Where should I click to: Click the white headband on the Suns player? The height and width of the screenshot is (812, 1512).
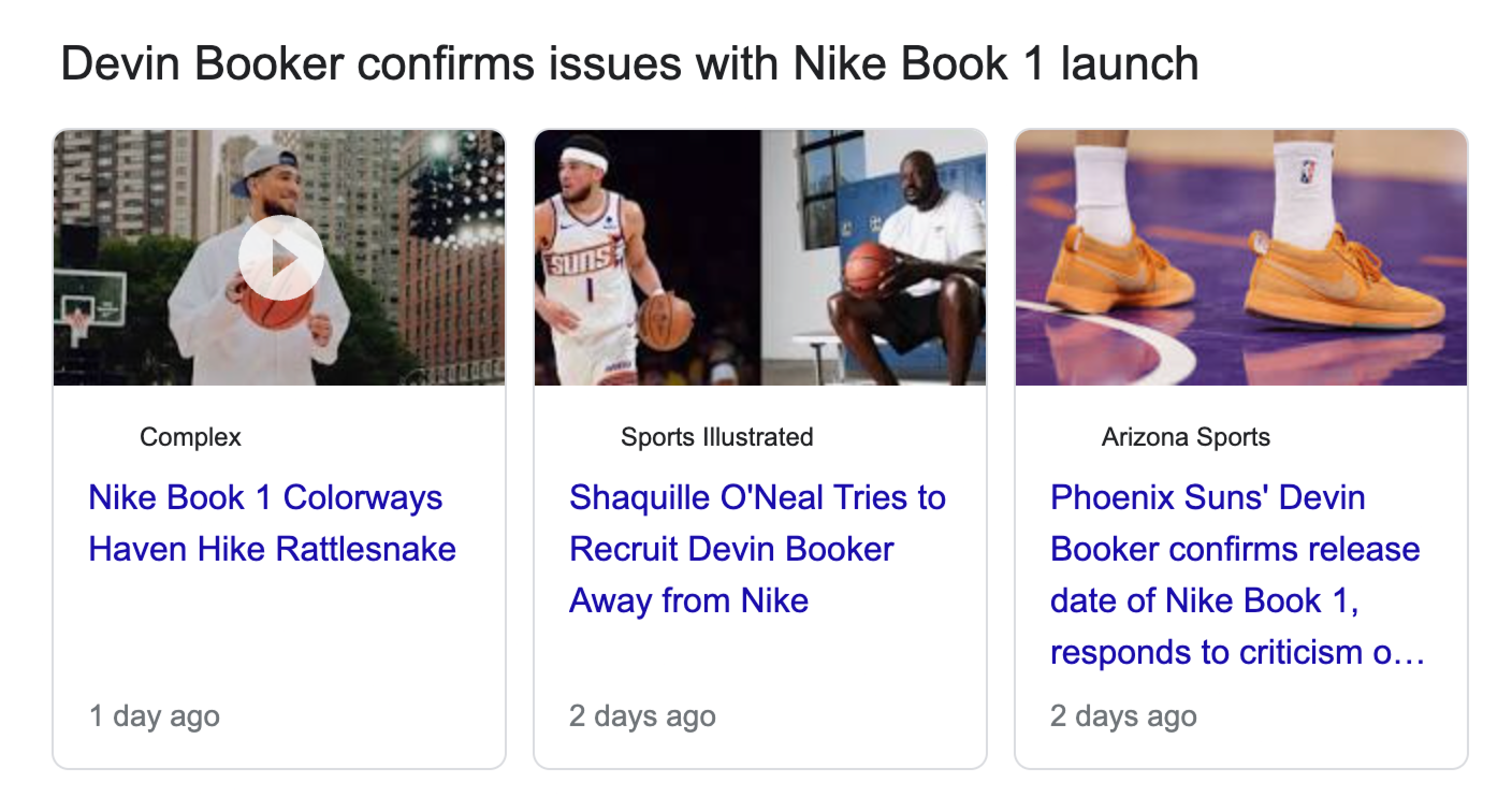(584, 158)
